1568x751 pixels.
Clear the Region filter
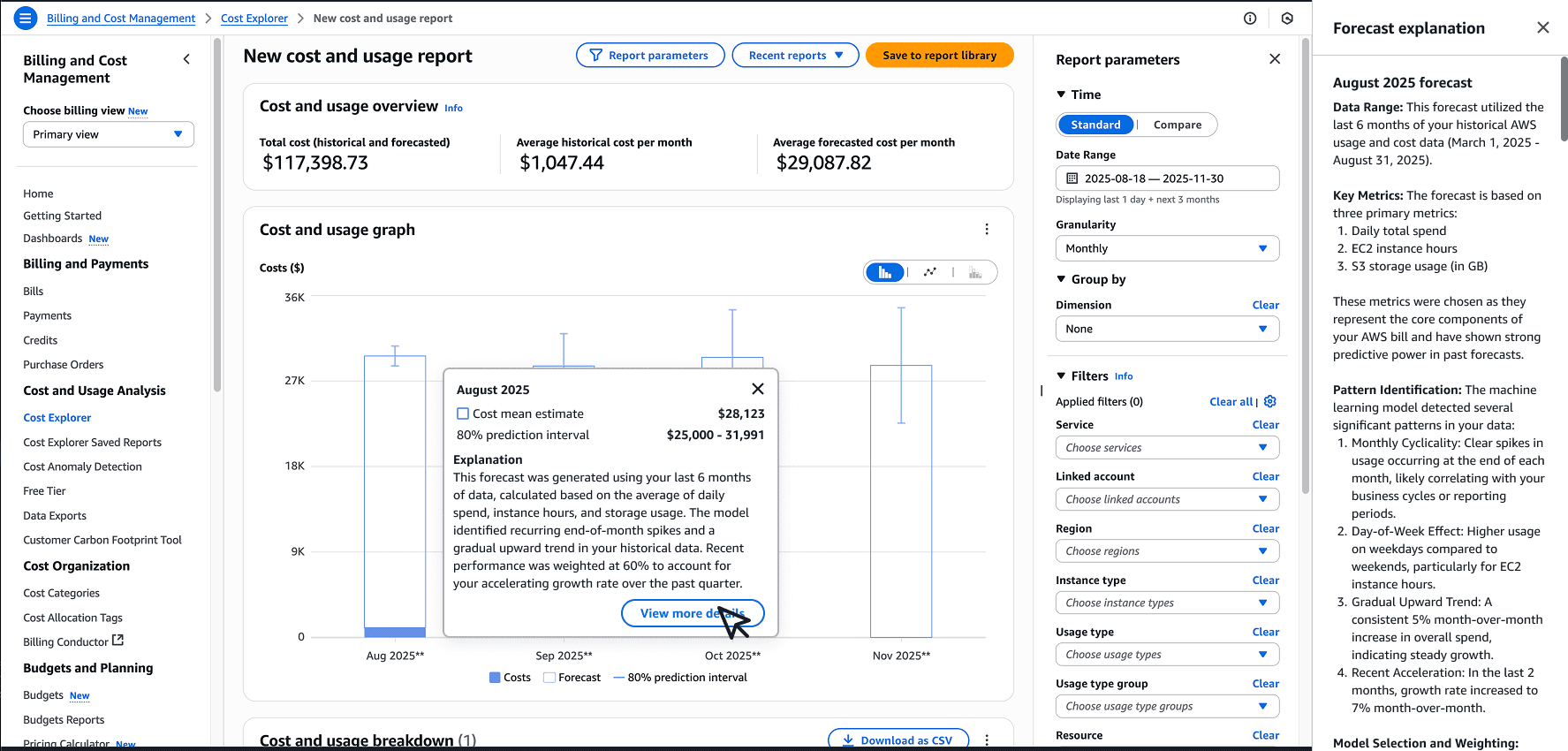(x=1266, y=528)
